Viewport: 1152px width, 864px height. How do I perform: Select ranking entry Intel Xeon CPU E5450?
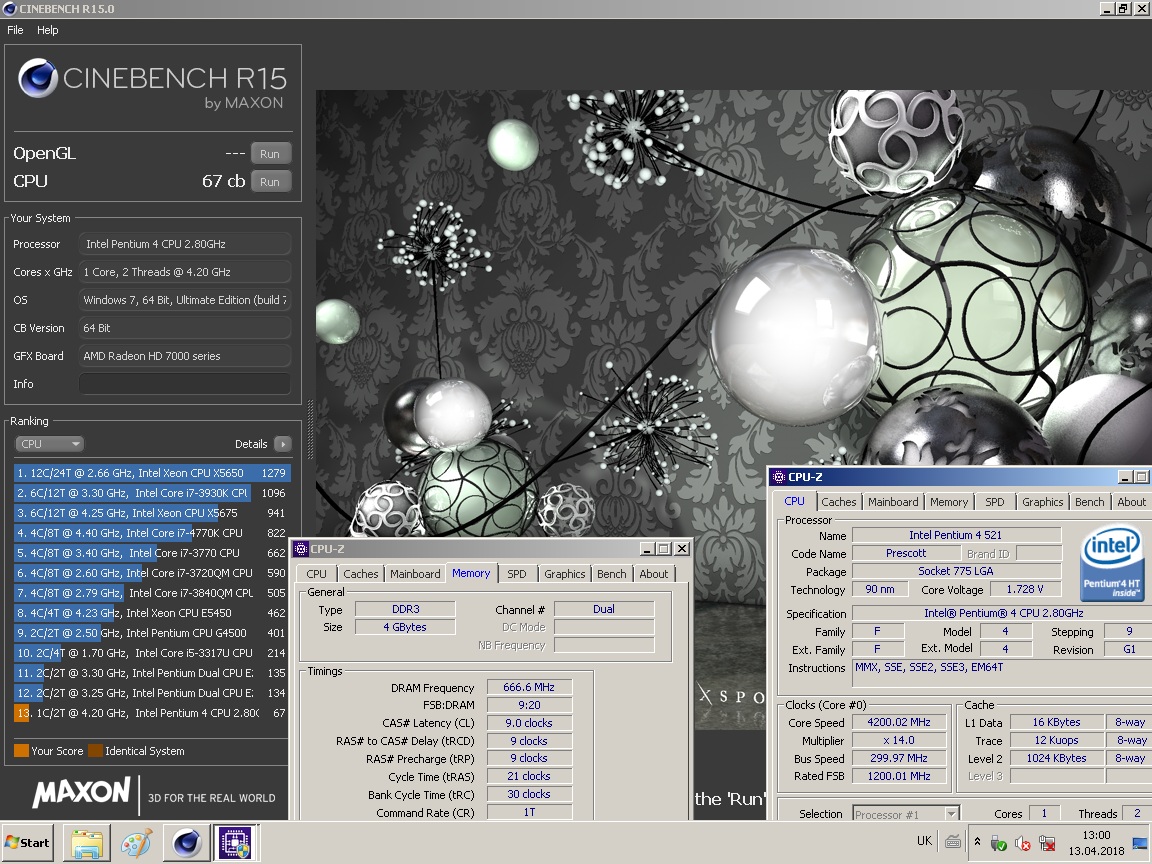pos(151,613)
